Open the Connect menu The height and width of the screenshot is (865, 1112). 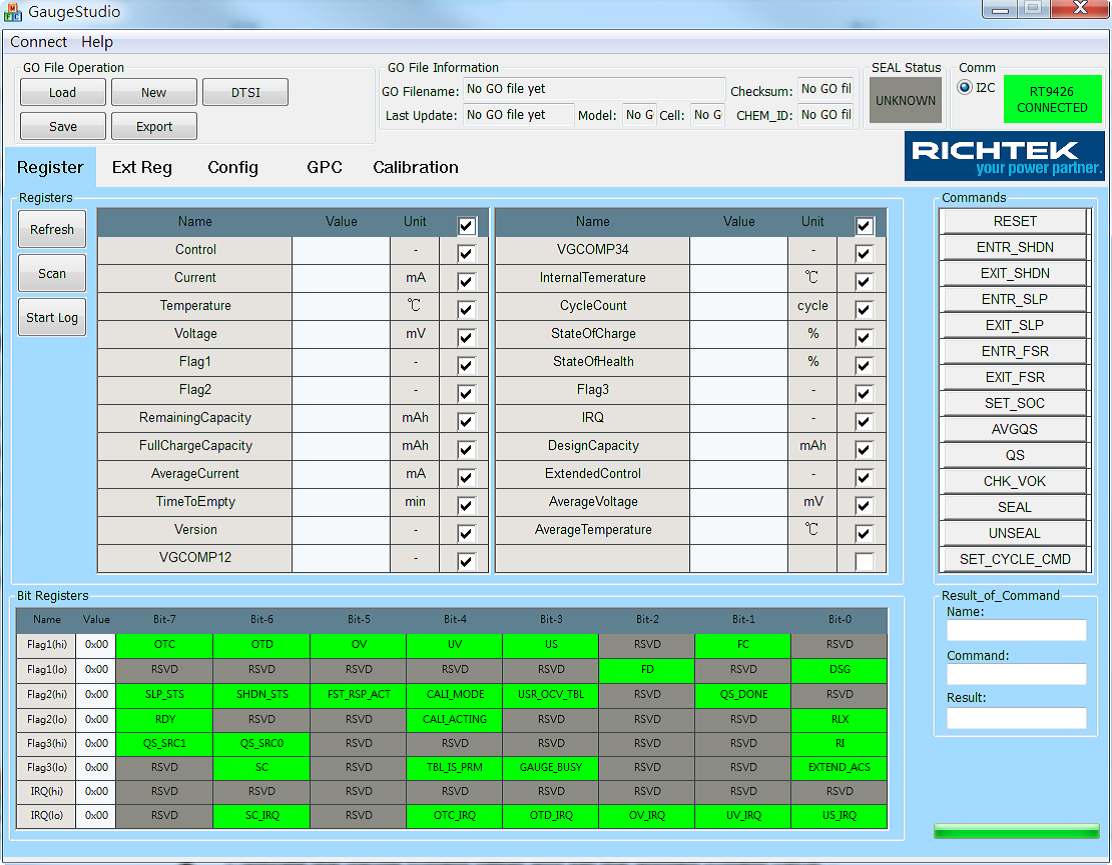click(38, 42)
